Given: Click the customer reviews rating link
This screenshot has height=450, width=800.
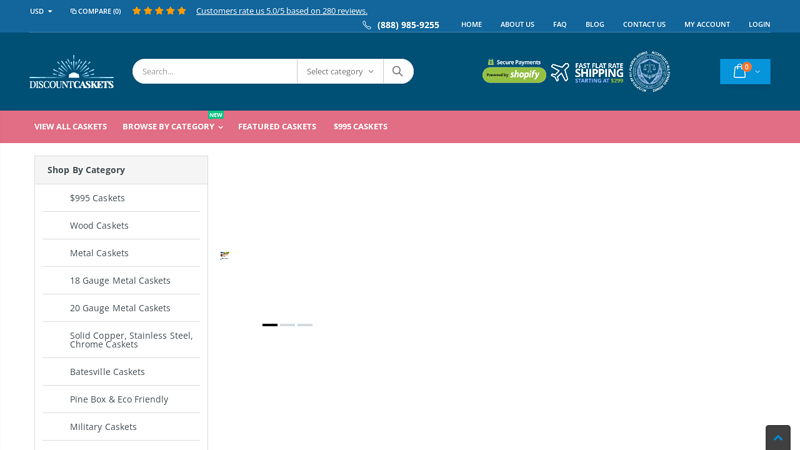Looking at the screenshot, I should point(281,11).
